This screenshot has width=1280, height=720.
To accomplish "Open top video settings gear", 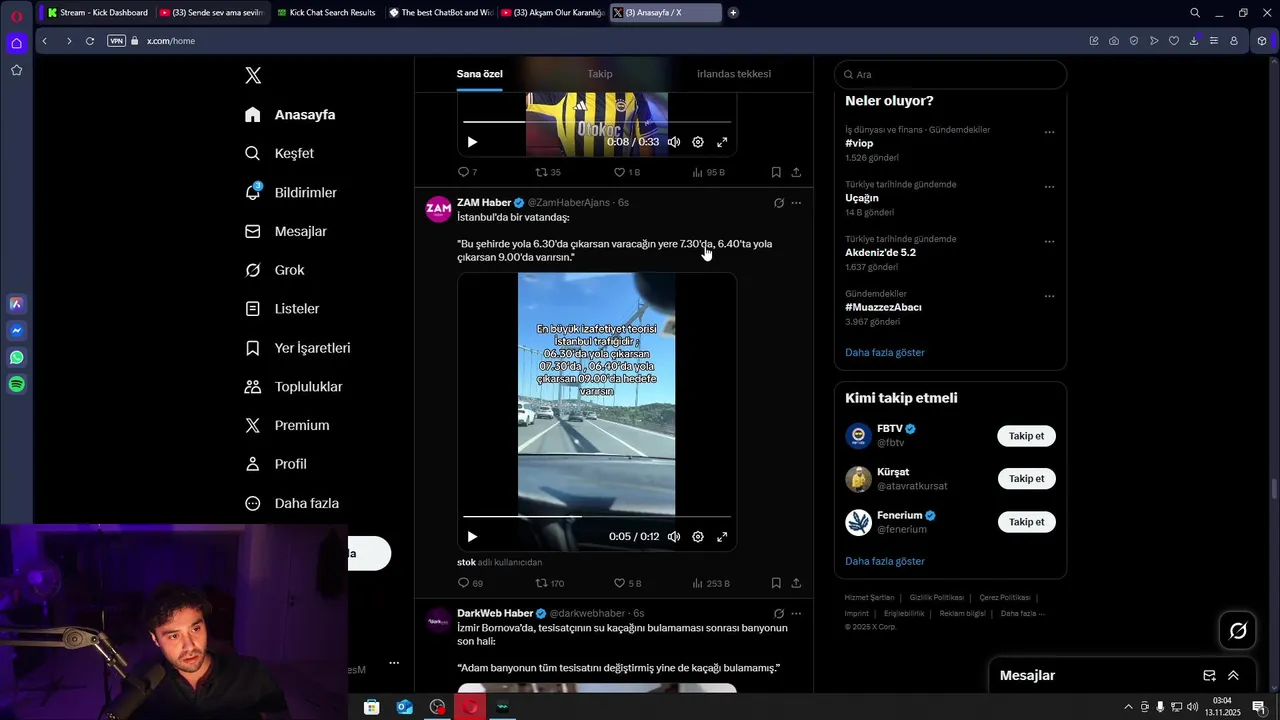I will click(698, 142).
